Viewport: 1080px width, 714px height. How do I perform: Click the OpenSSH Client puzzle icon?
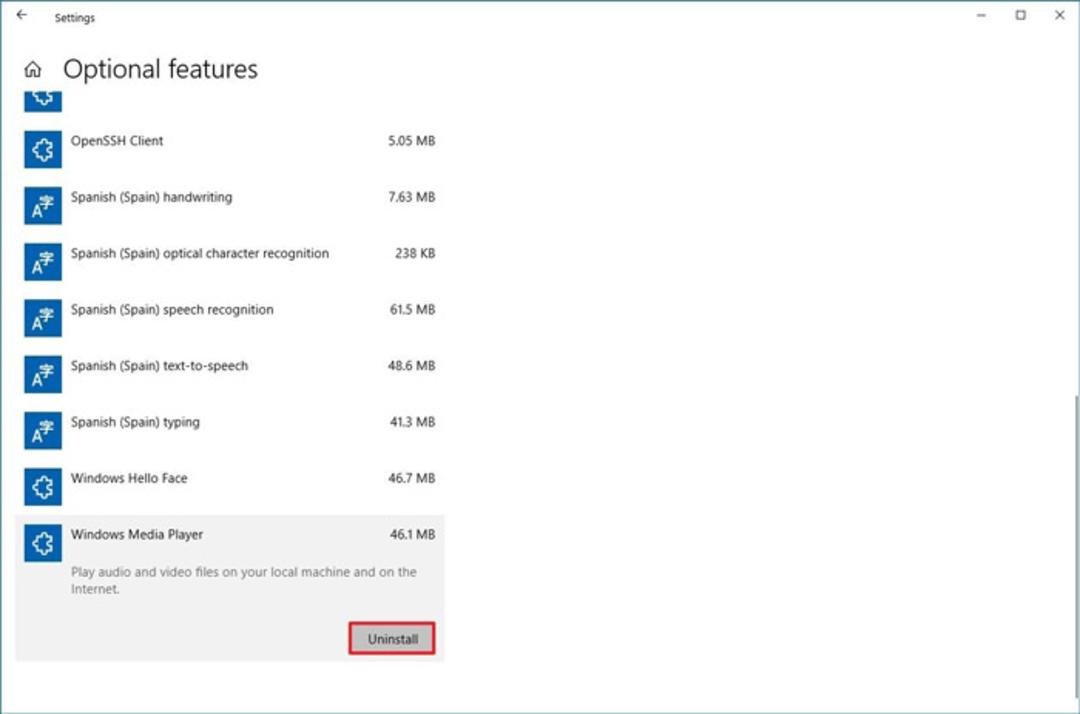tap(43, 149)
